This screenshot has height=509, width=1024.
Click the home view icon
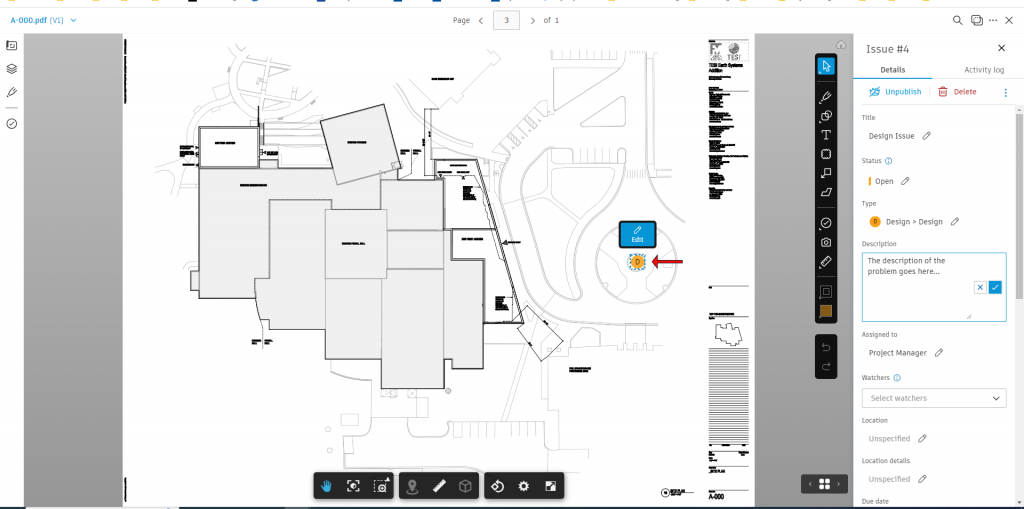(841, 44)
